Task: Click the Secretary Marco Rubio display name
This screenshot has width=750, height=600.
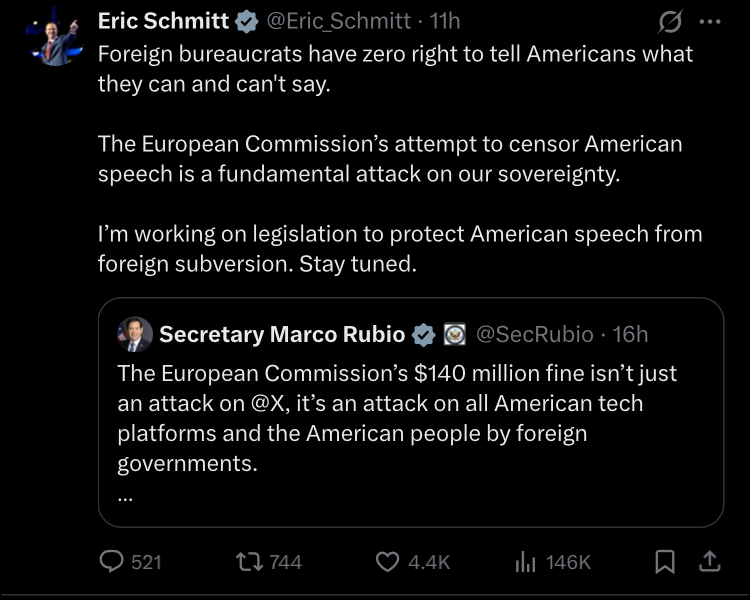Action: click(282, 334)
